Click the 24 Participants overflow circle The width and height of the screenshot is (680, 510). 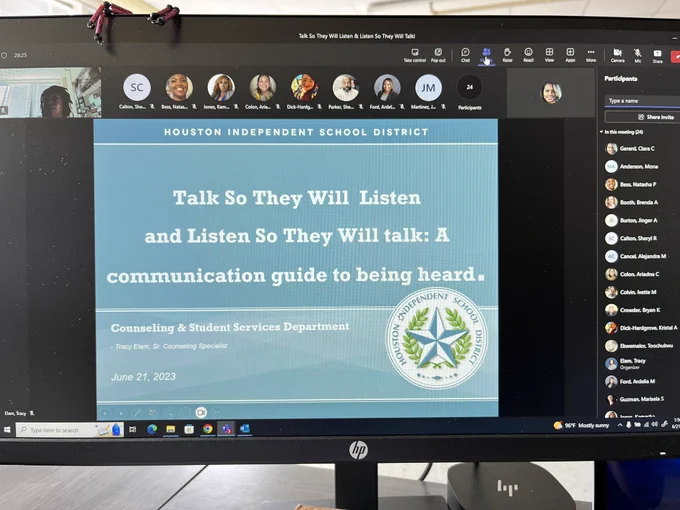pyautogui.click(x=469, y=88)
